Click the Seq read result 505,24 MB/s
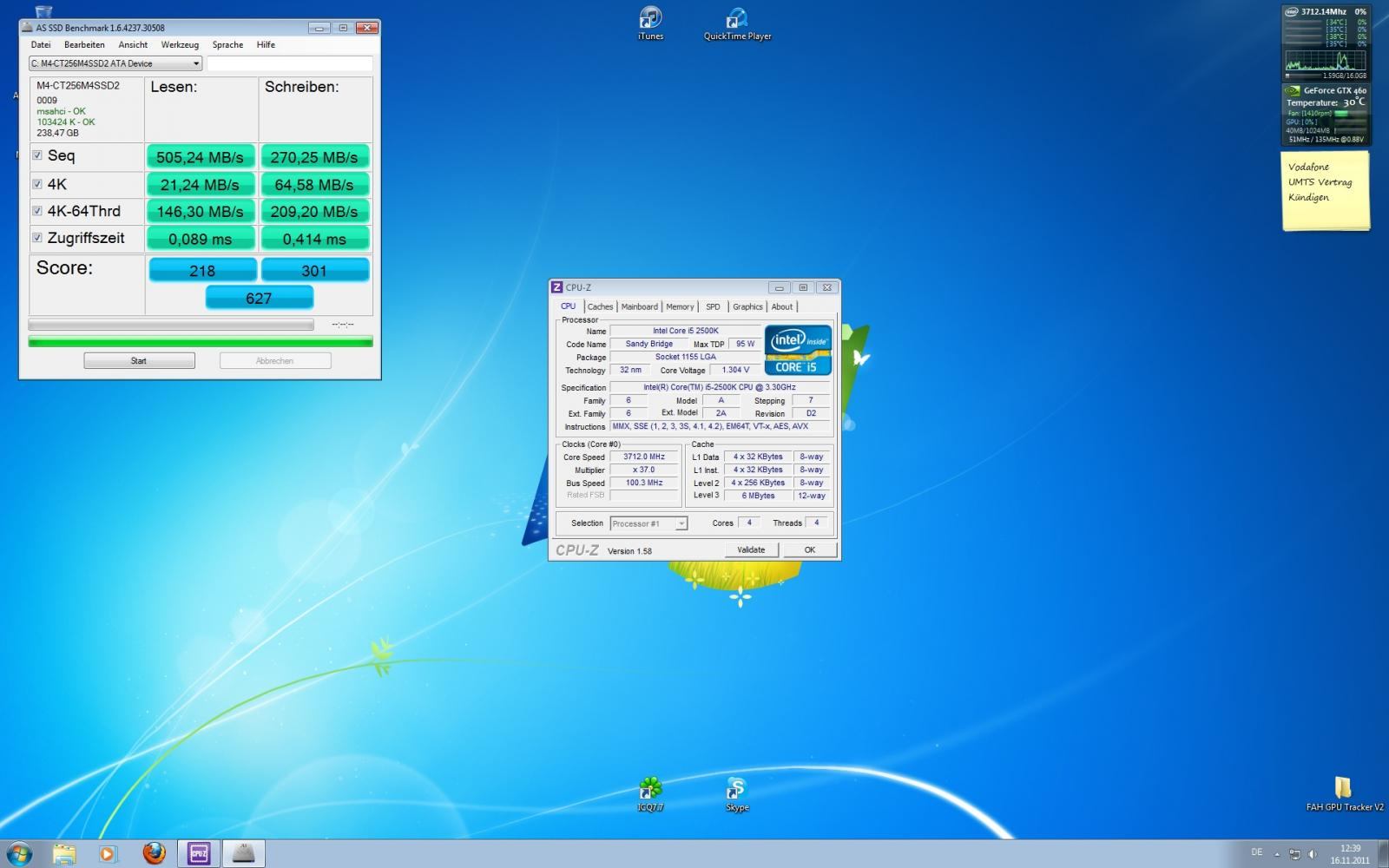1389x868 pixels. [201, 157]
